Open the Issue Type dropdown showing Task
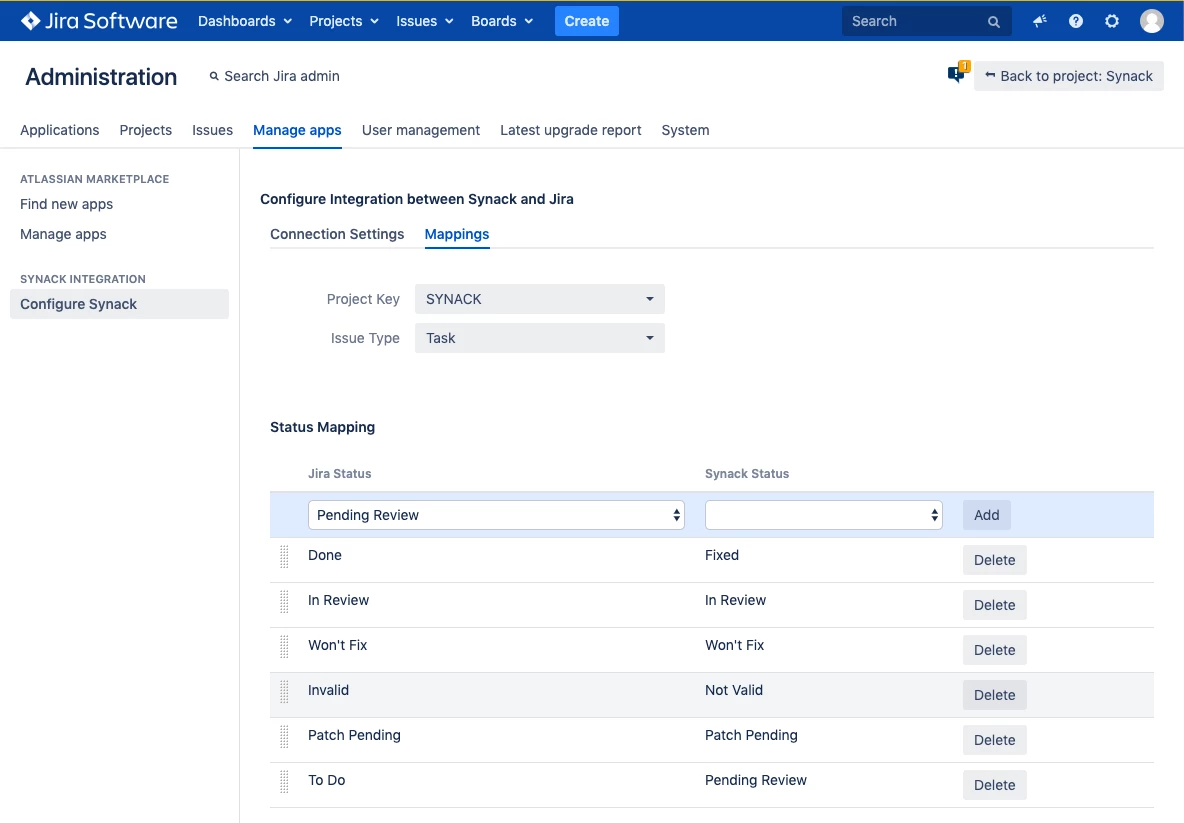 [x=539, y=338]
